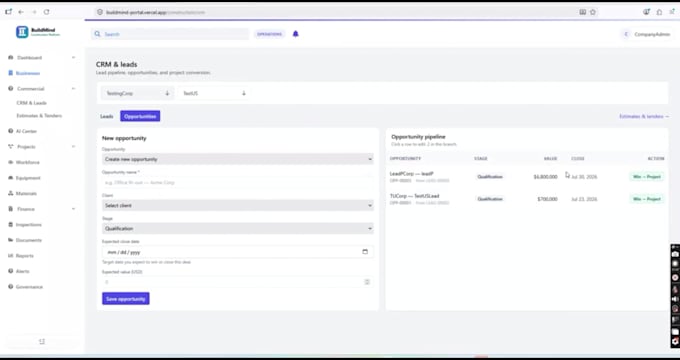This screenshot has width=680, height=360.
Task: Click the top Search box
Action: coord(170,34)
